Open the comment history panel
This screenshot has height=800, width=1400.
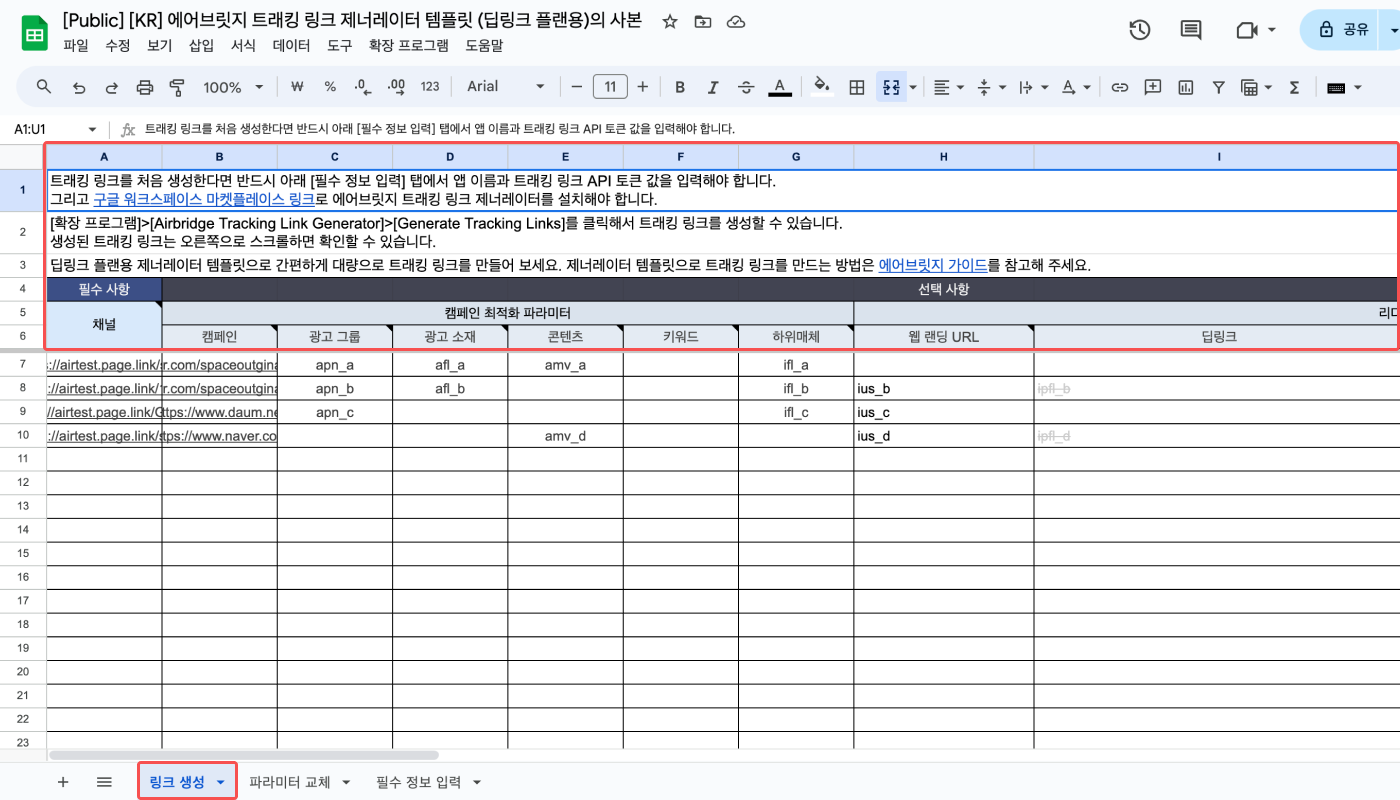[x=1191, y=30]
